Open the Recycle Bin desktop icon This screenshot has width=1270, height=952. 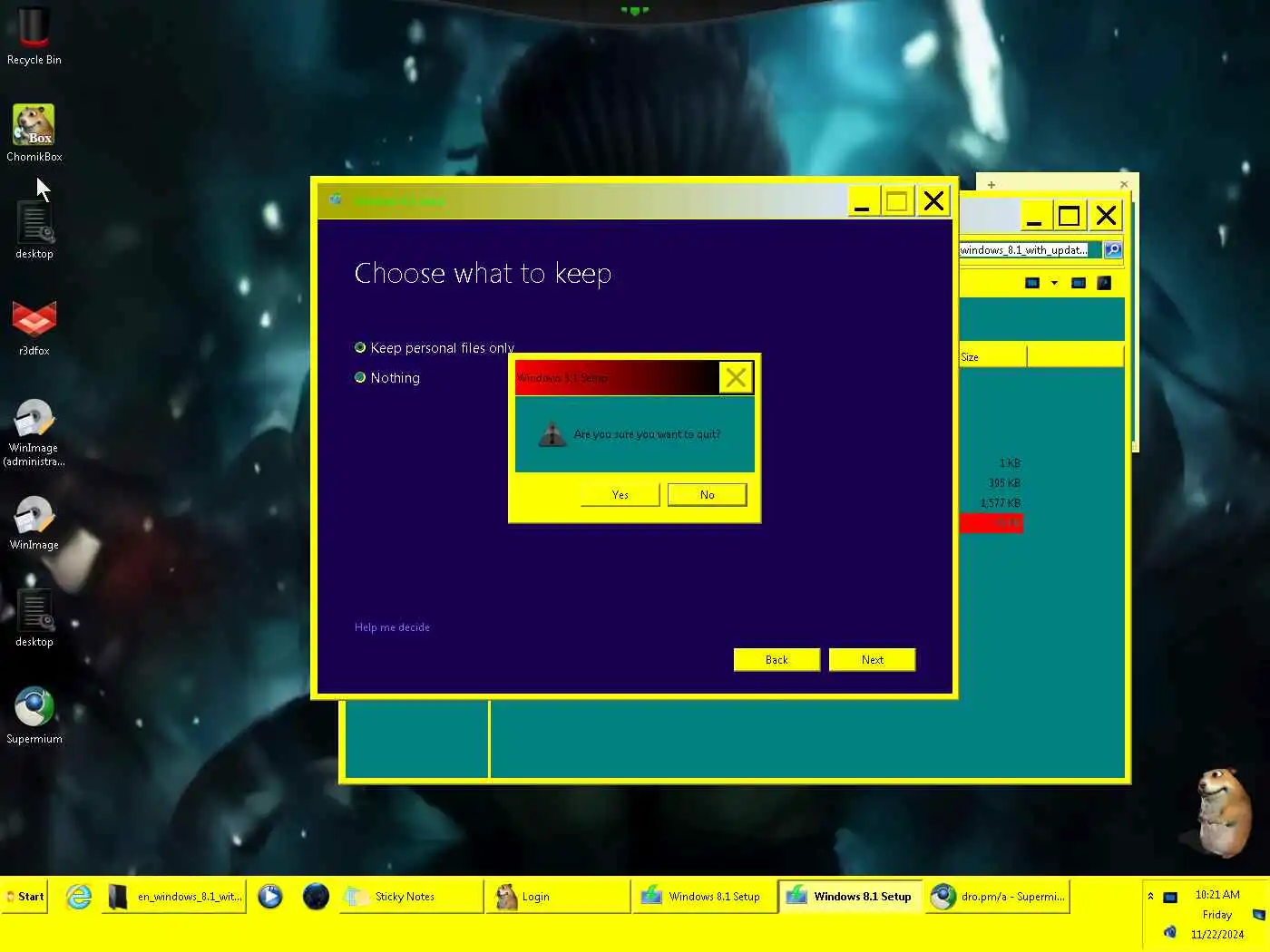tap(34, 35)
